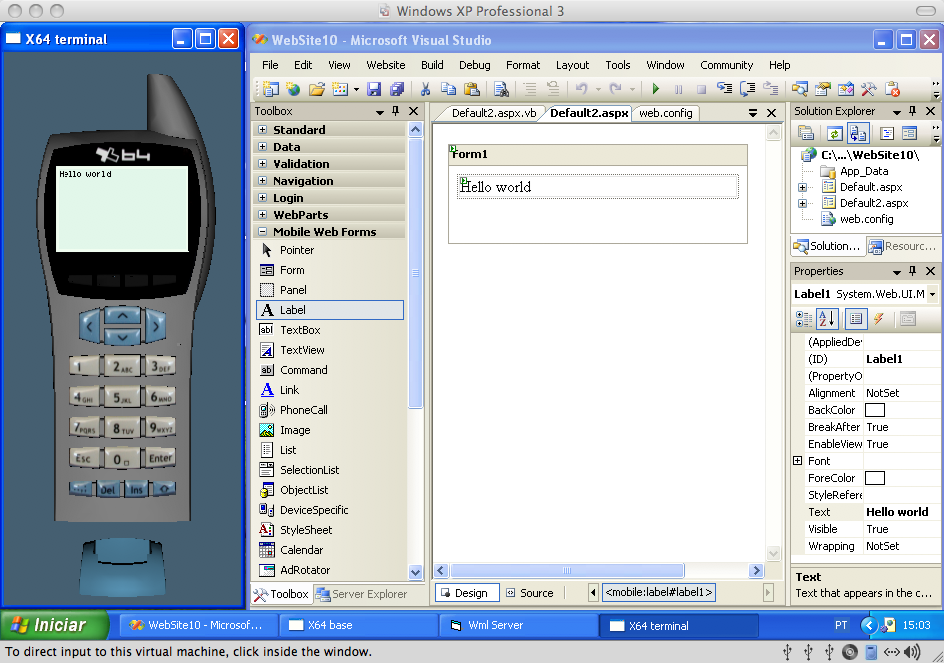944x663 pixels.
Task: Switch to Source view
Action: click(x=530, y=593)
